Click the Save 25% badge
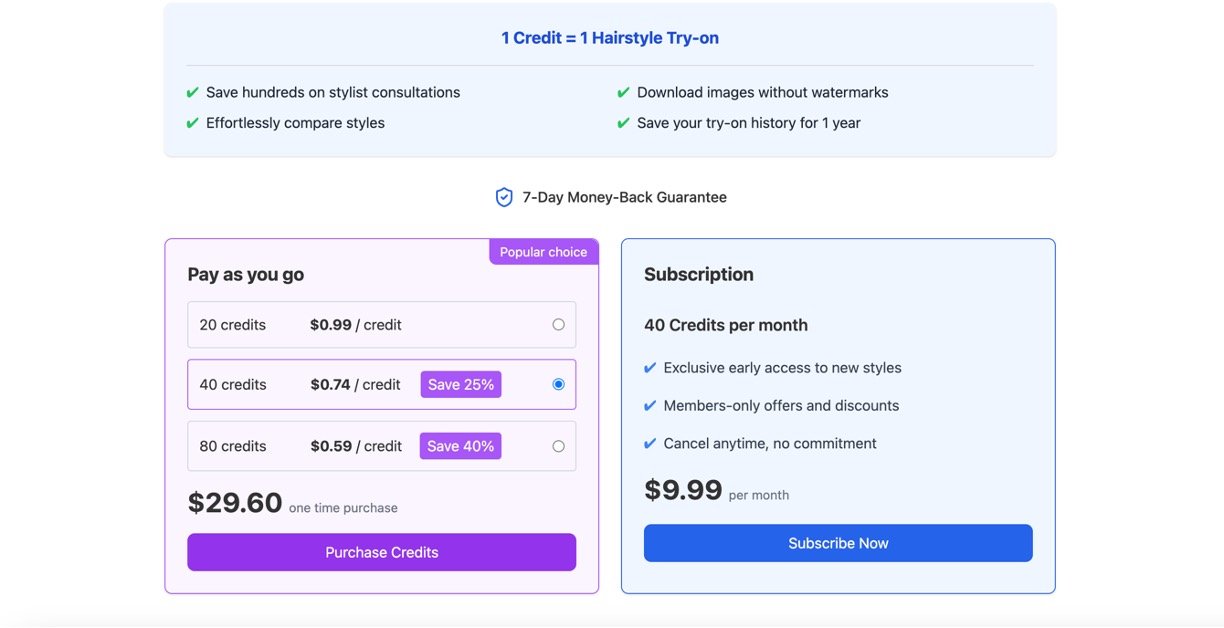Image resolution: width=1224 pixels, height=628 pixels. coord(461,385)
